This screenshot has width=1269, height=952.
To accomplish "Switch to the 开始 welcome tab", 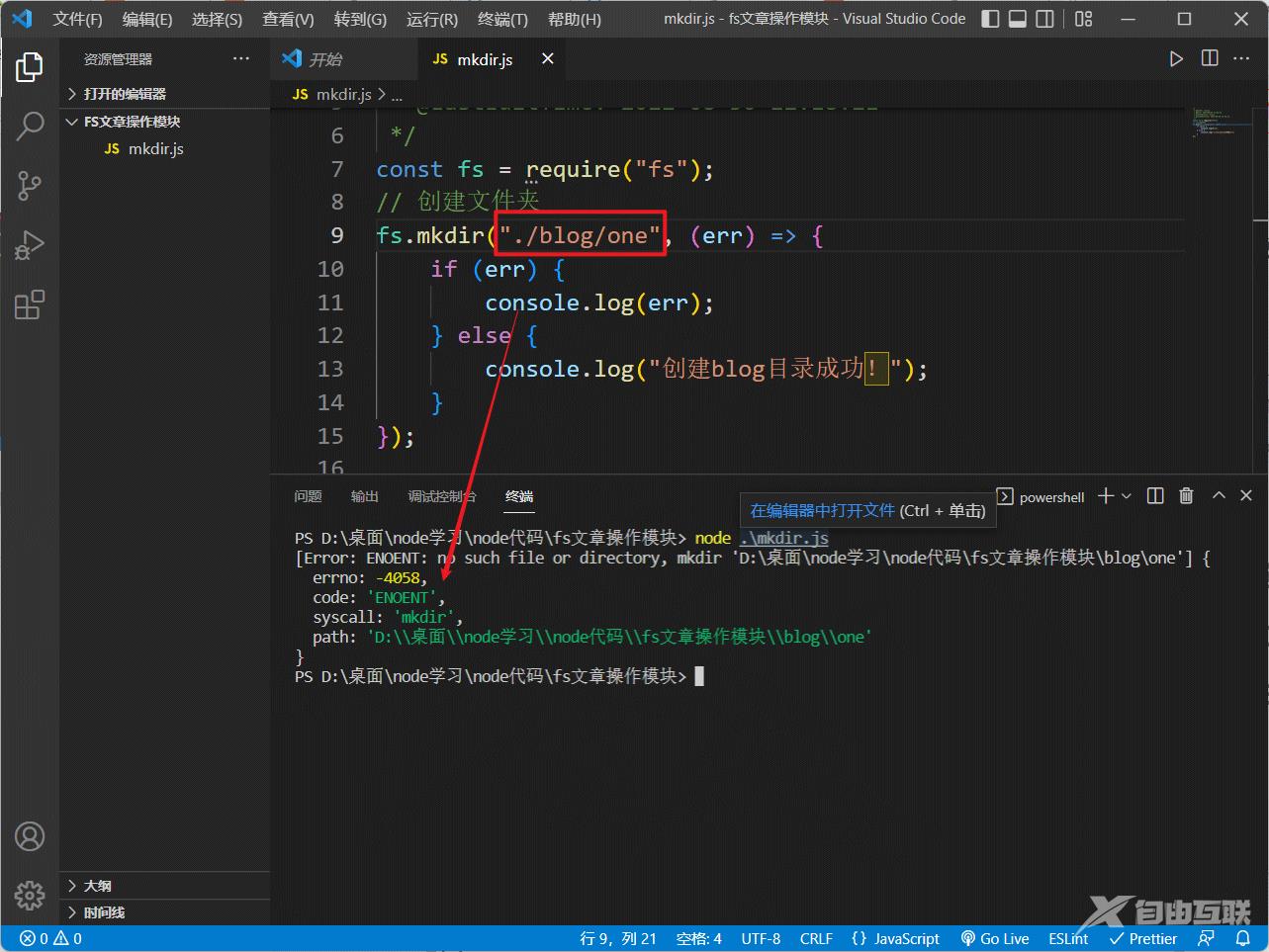I will pos(342,59).
